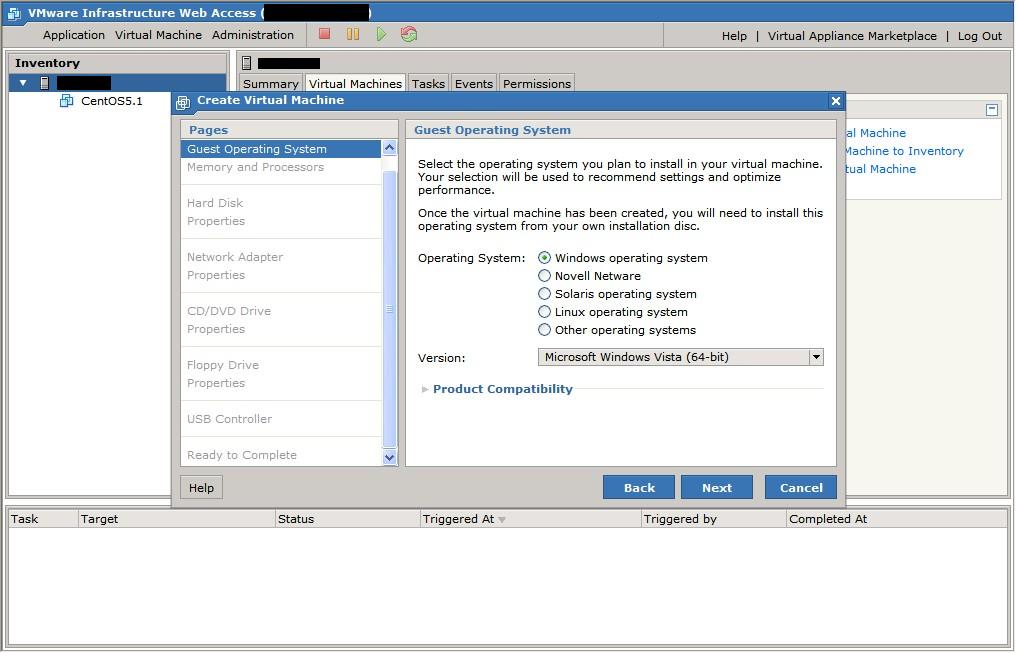Collapse the Commands panel with minus icon
1016x653 pixels.
[991, 110]
